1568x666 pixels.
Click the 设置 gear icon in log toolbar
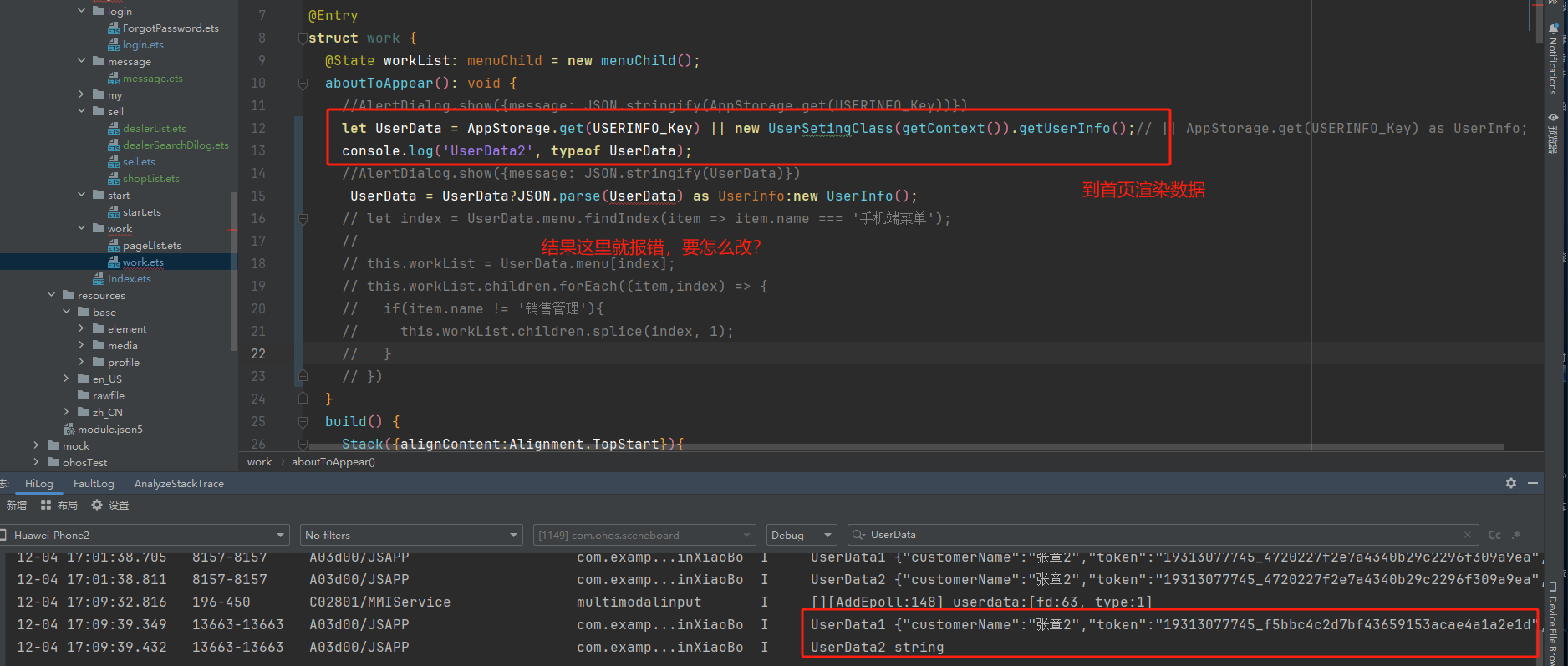tap(97, 505)
